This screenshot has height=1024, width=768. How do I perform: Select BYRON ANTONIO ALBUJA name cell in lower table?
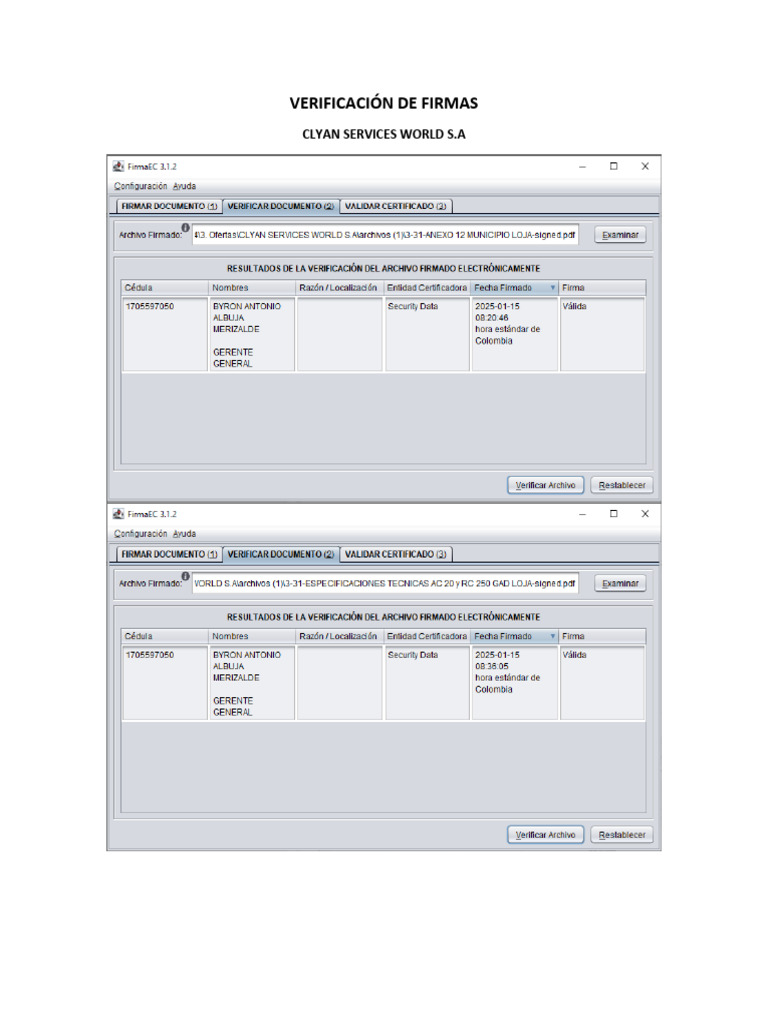pos(252,683)
